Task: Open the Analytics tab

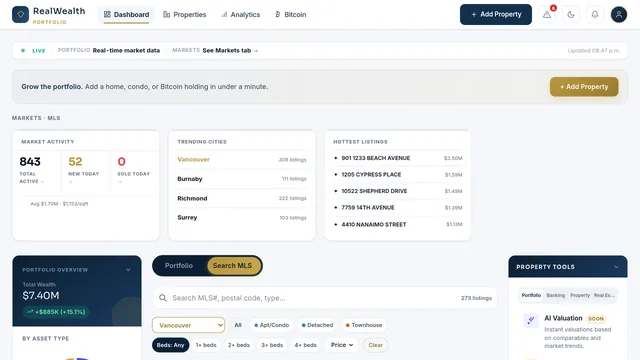Action: click(x=240, y=15)
